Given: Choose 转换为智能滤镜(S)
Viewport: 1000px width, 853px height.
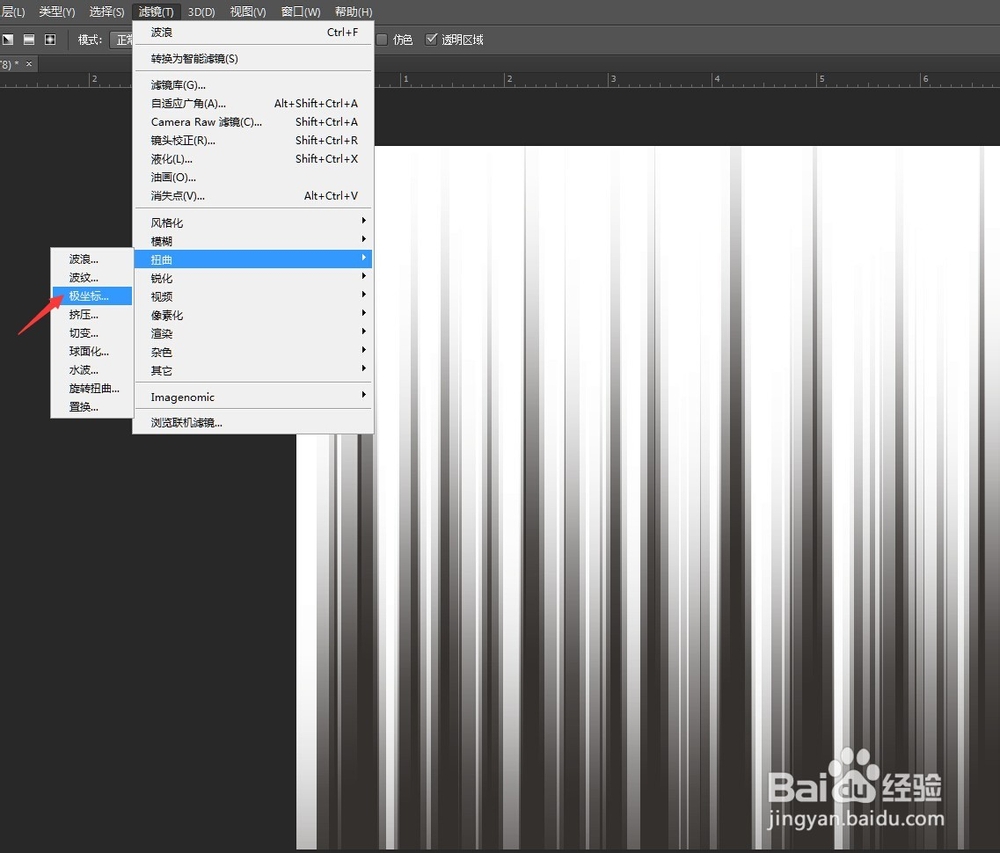Looking at the screenshot, I should [253, 58].
